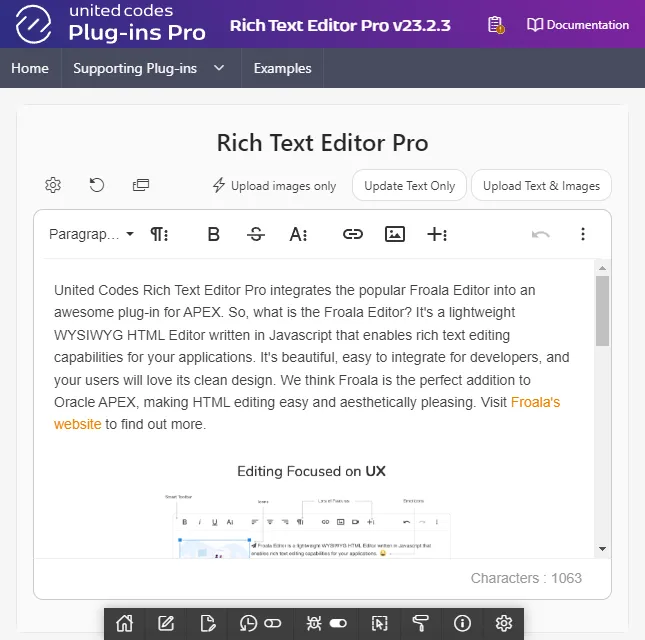Click the insert image icon
This screenshot has width=645, height=640.
click(395, 234)
